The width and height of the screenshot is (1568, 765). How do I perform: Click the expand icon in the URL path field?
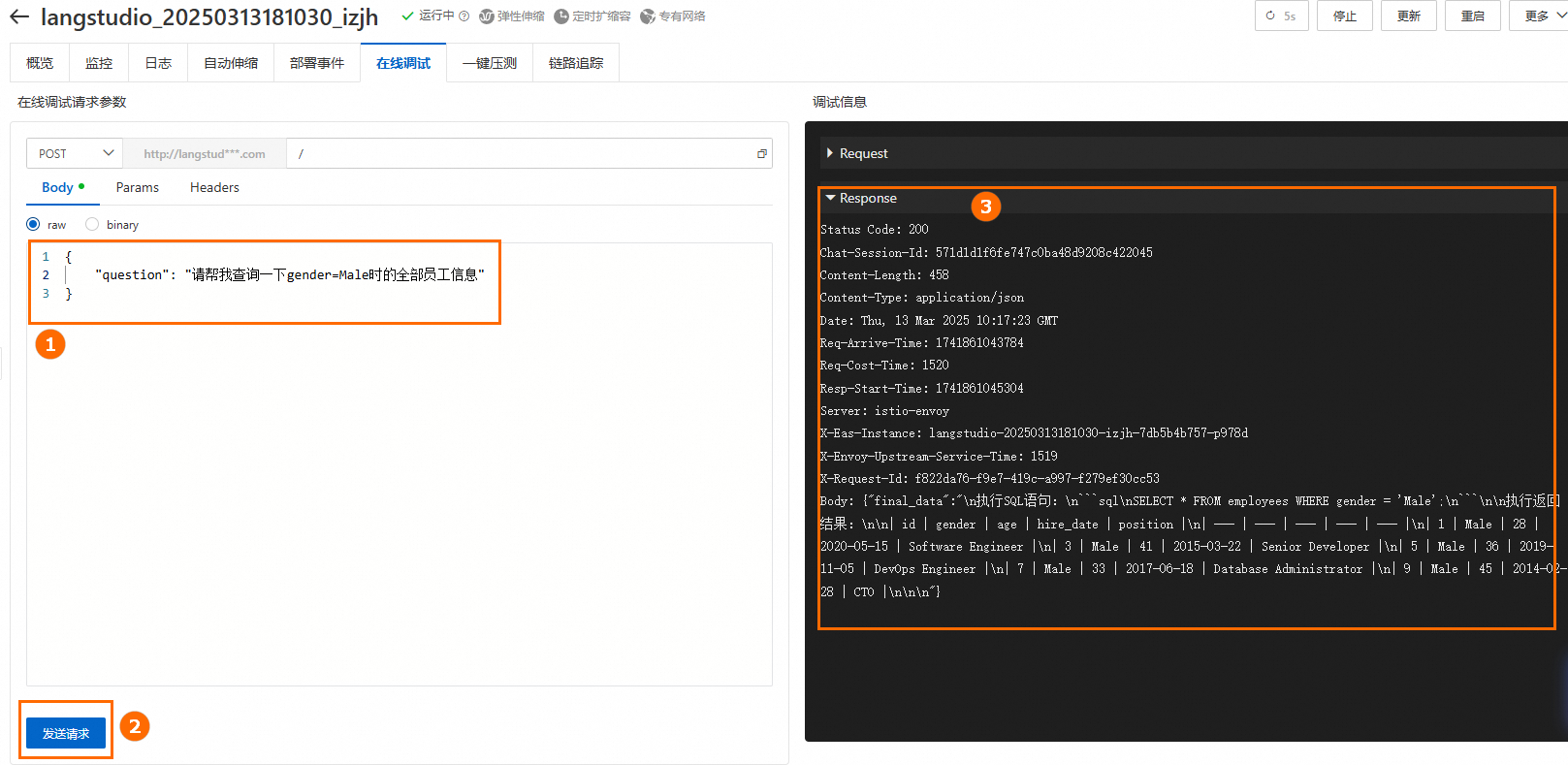point(762,153)
